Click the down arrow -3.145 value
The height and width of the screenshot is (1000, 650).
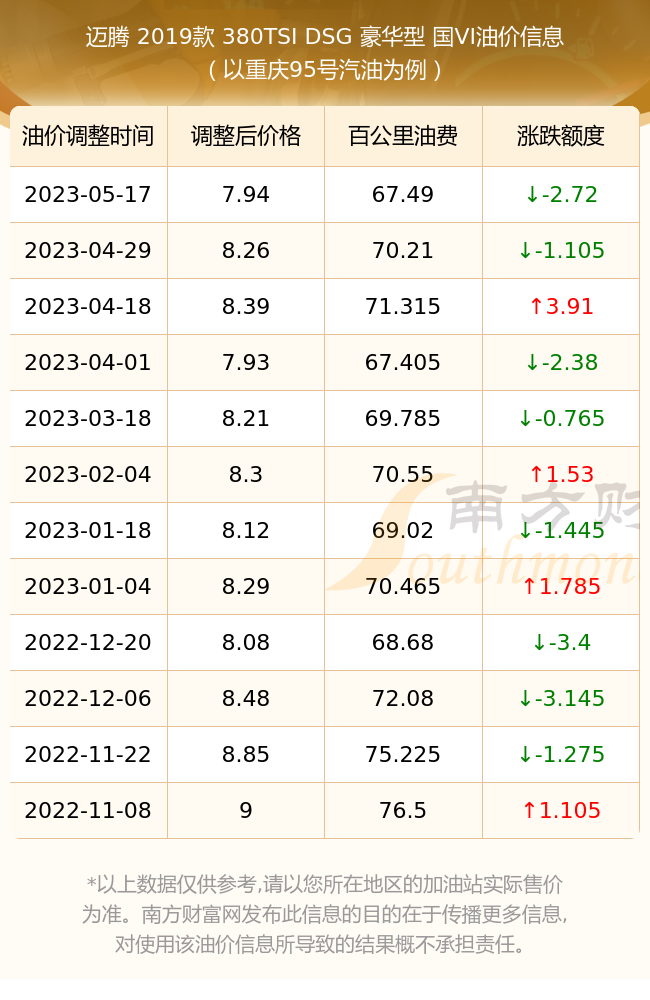(561, 699)
